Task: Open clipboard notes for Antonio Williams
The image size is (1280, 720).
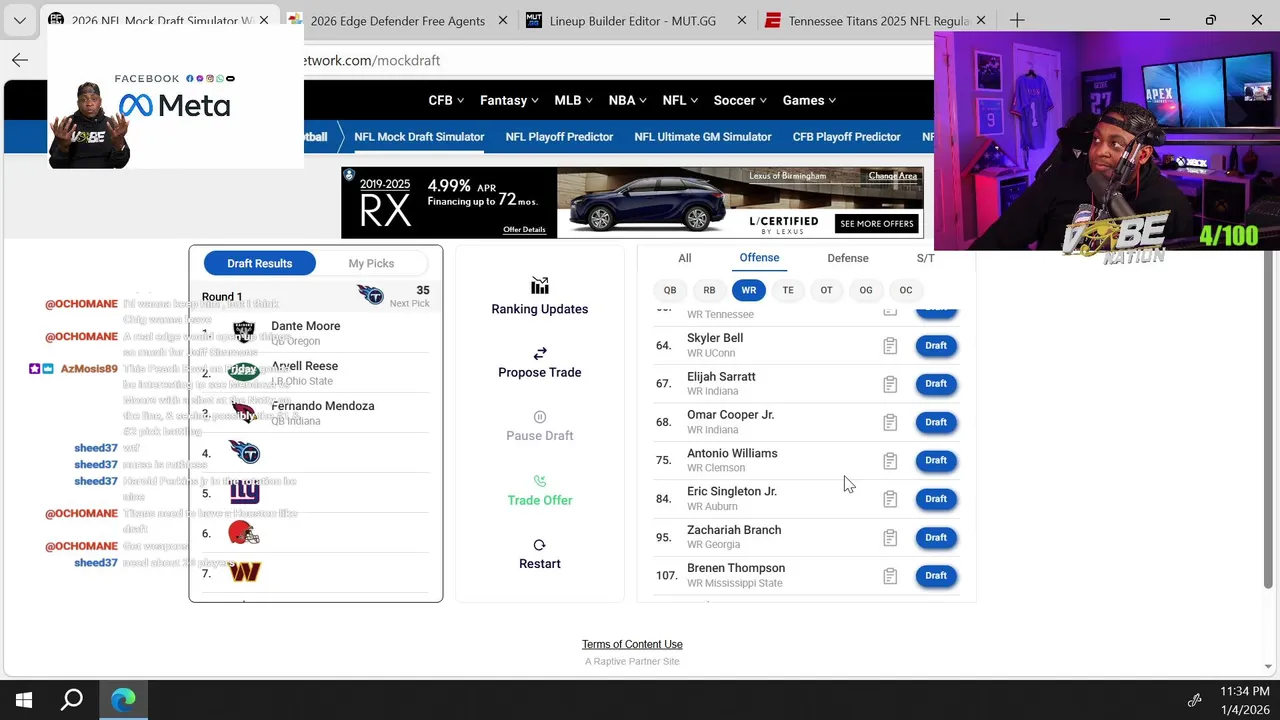Action: (890, 461)
